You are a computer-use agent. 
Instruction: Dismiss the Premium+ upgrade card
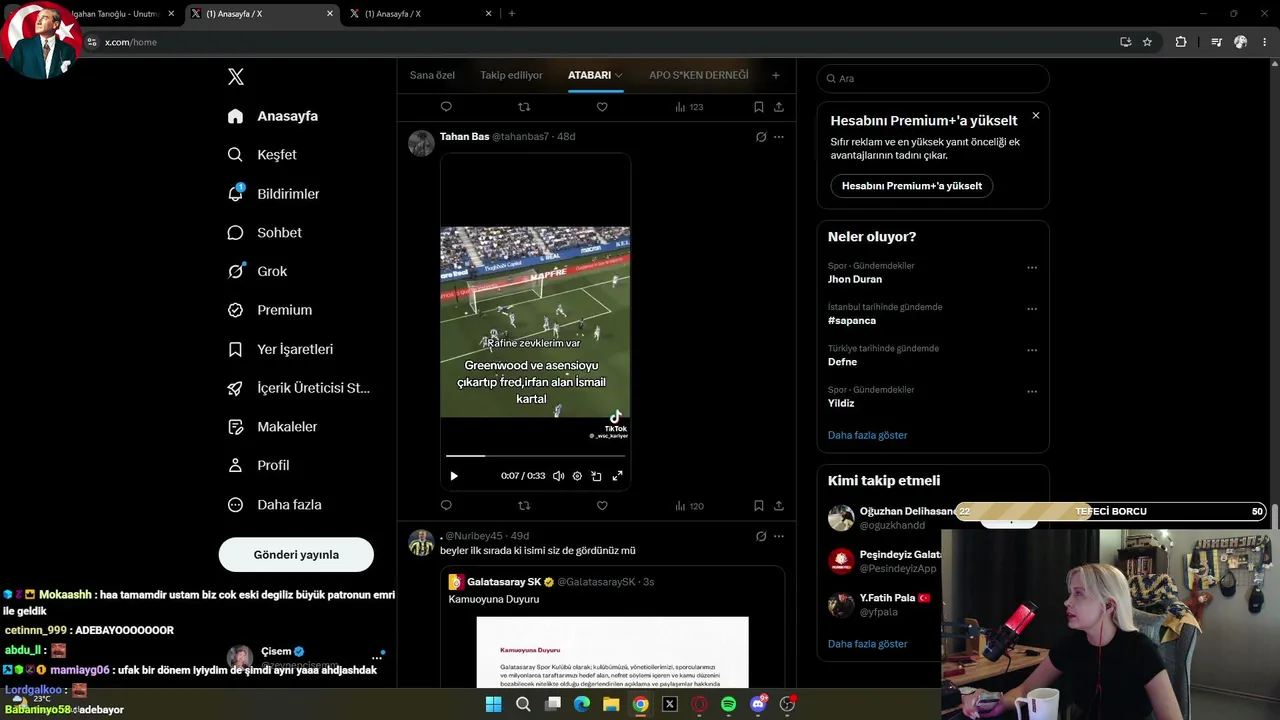(1036, 116)
